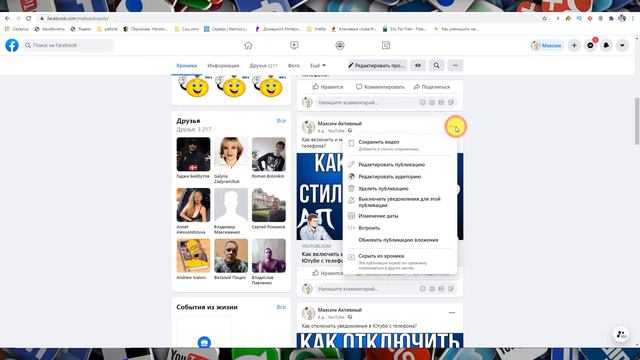Click the plus Create button
The height and width of the screenshot is (360, 640).
(x=574, y=45)
